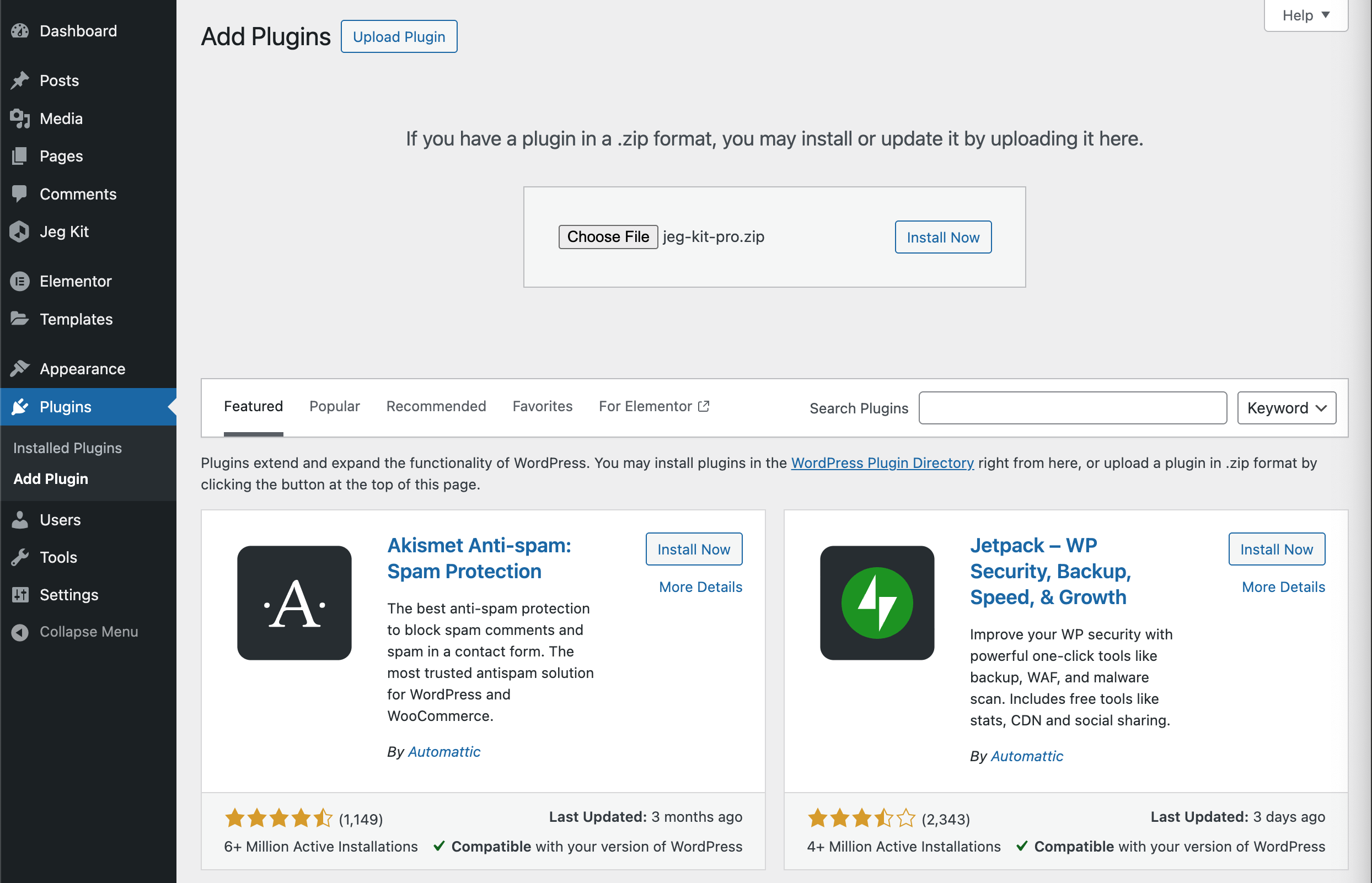
Task: Open the Keyword search type dropdown
Action: point(1287,408)
